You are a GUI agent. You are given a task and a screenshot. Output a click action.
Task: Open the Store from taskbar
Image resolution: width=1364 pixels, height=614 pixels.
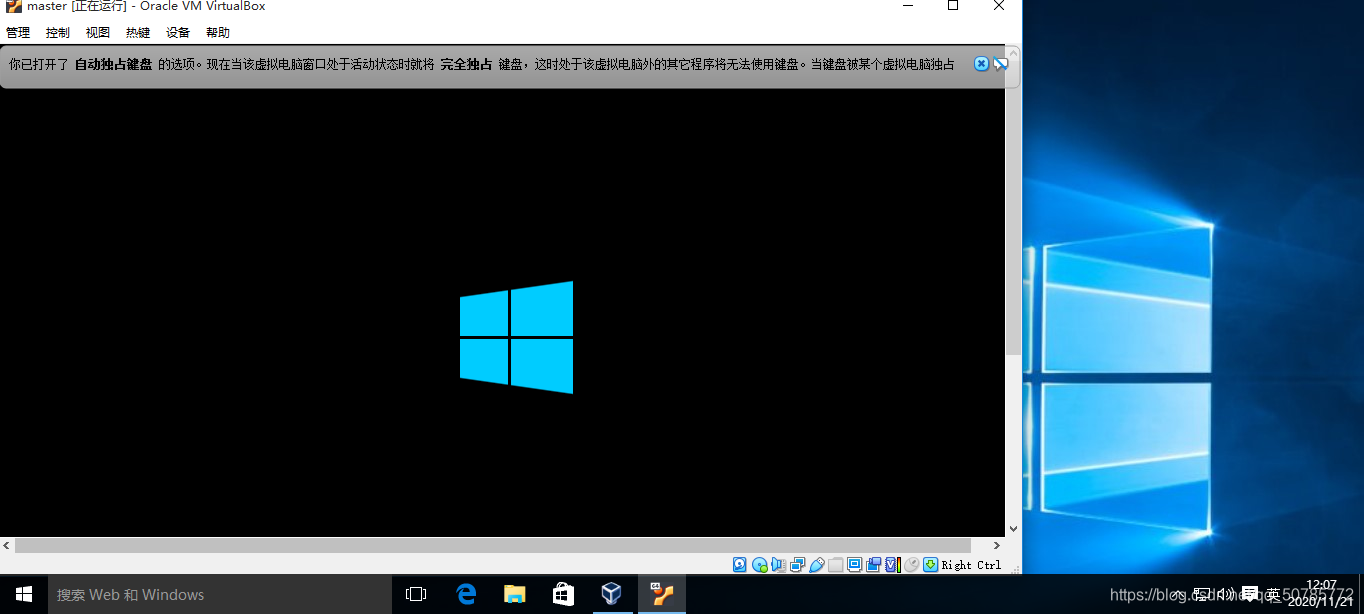coord(563,594)
